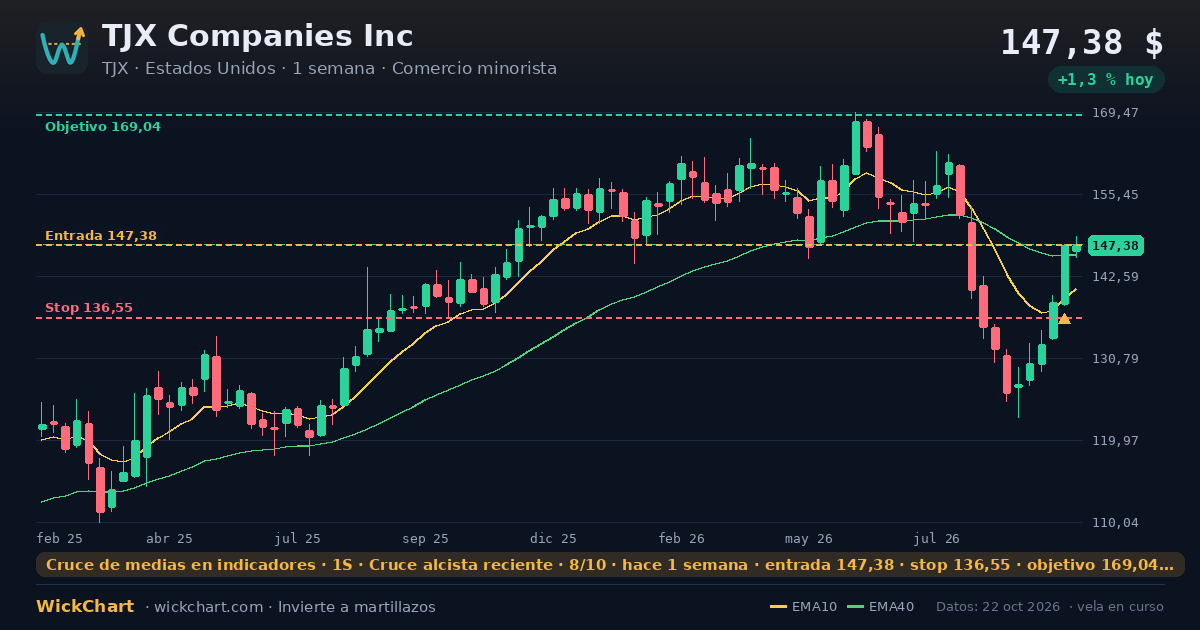Click the 130,79 price axis label

point(1116,358)
